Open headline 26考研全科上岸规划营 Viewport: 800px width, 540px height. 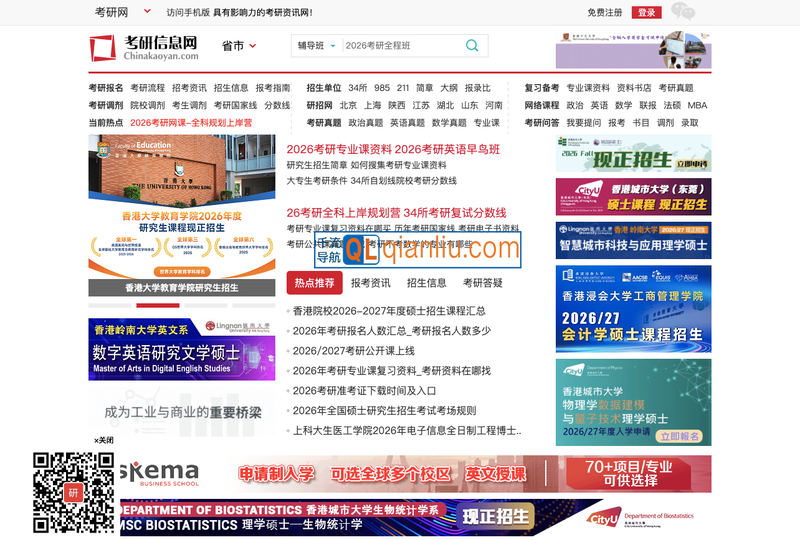[343, 212]
